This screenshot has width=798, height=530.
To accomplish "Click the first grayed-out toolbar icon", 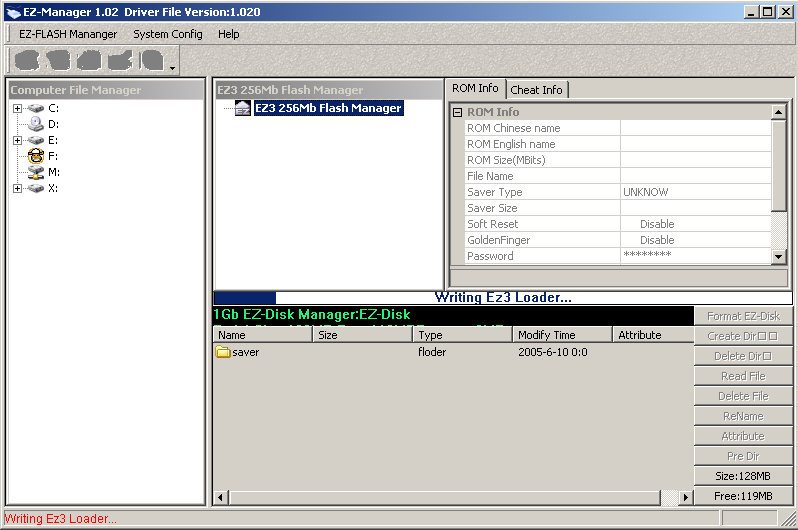I will 26,60.
